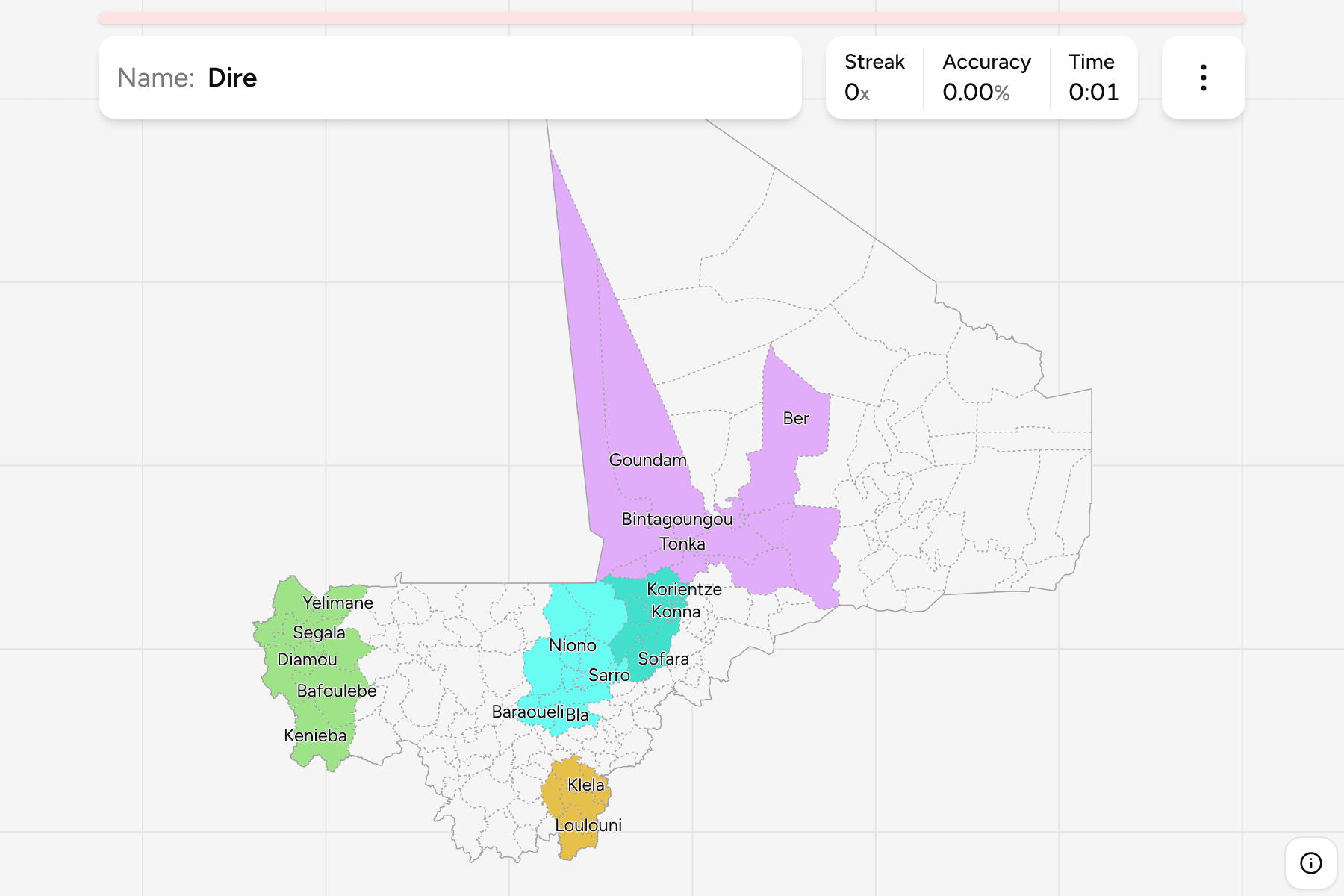Select the Klela region
Screen dimensions: 1344x896
(585, 785)
